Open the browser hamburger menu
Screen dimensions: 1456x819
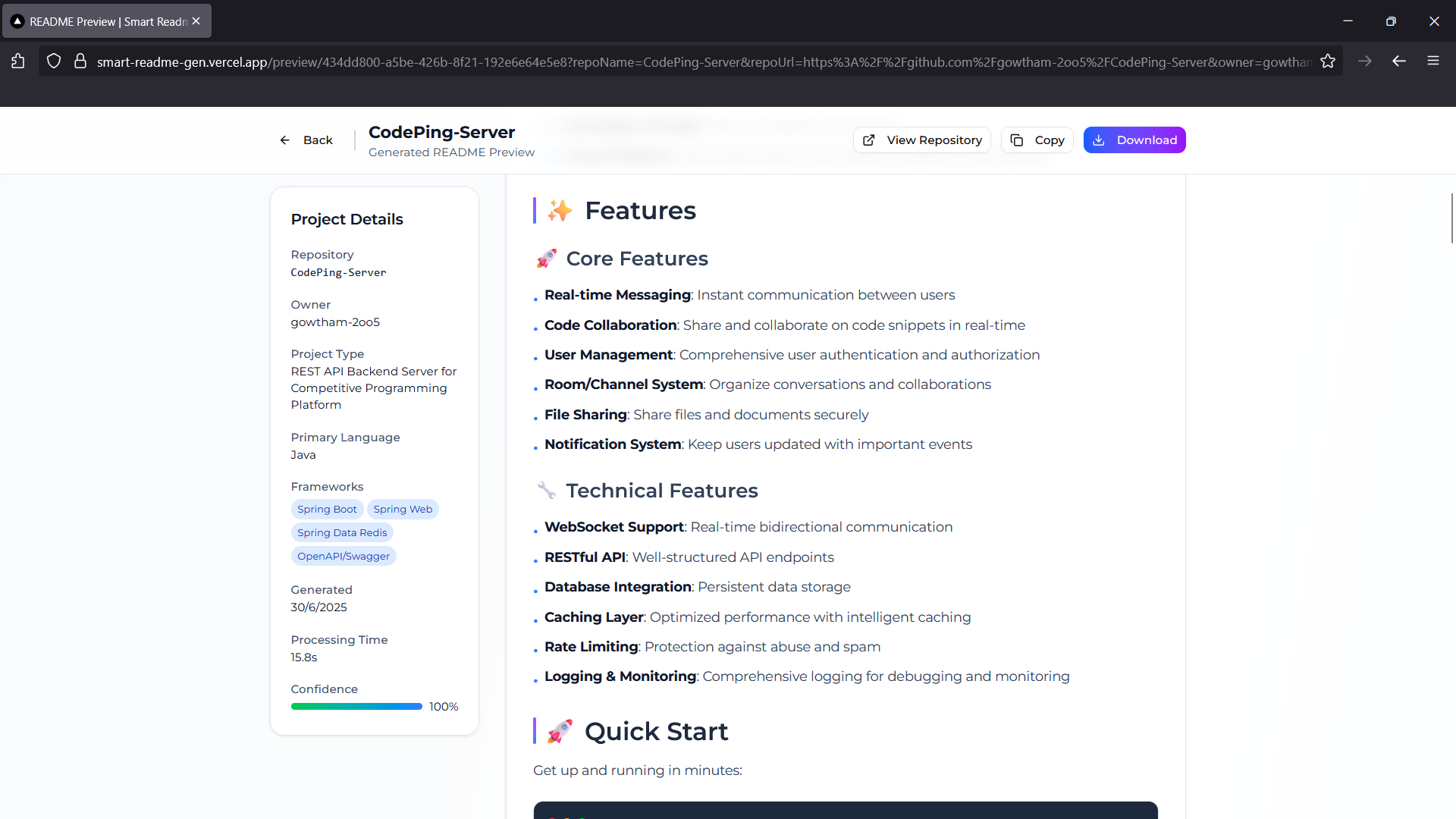pyautogui.click(x=1433, y=61)
